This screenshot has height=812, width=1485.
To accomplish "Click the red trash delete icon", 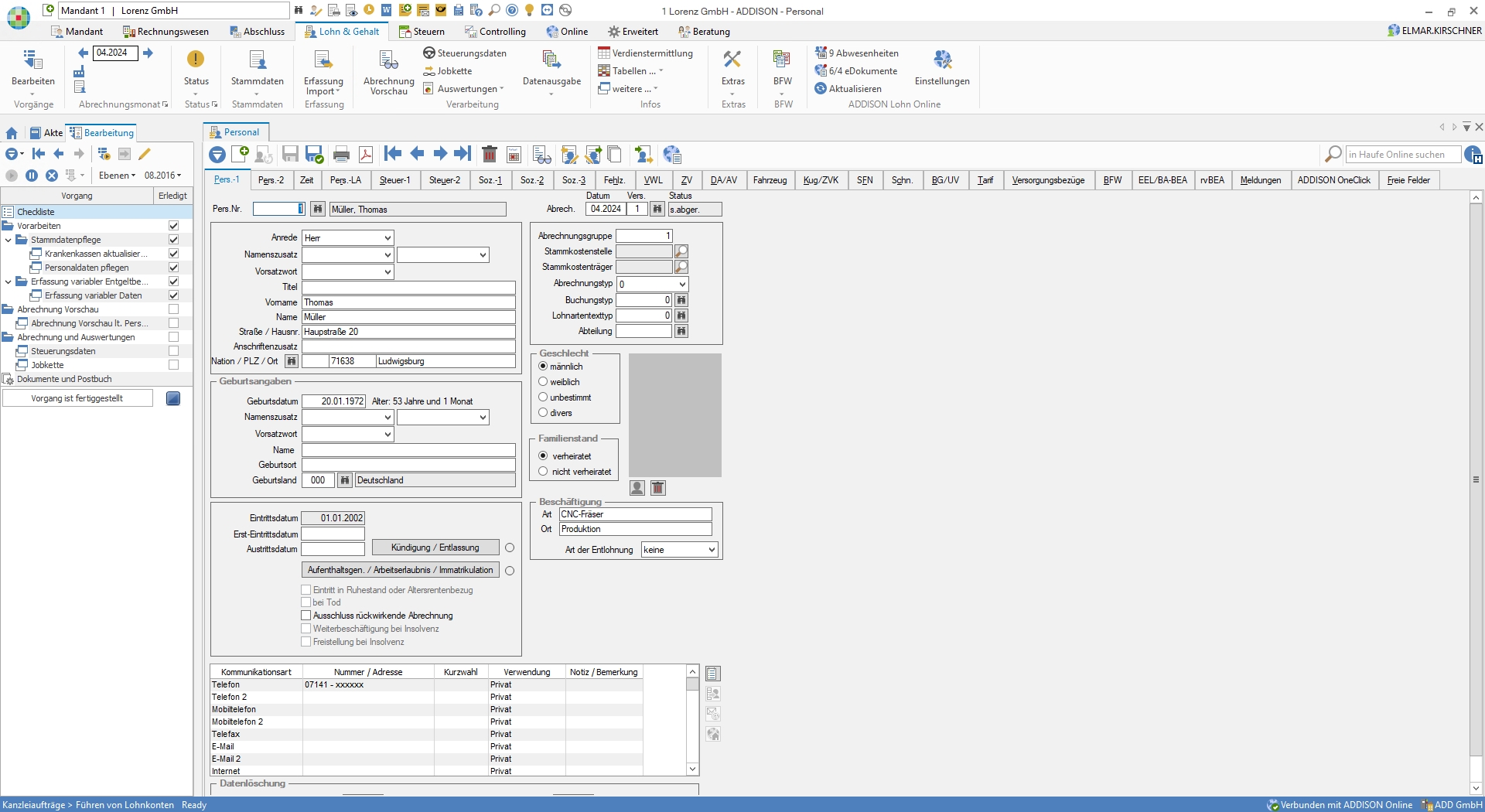I will pyautogui.click(x=489, y=155).
